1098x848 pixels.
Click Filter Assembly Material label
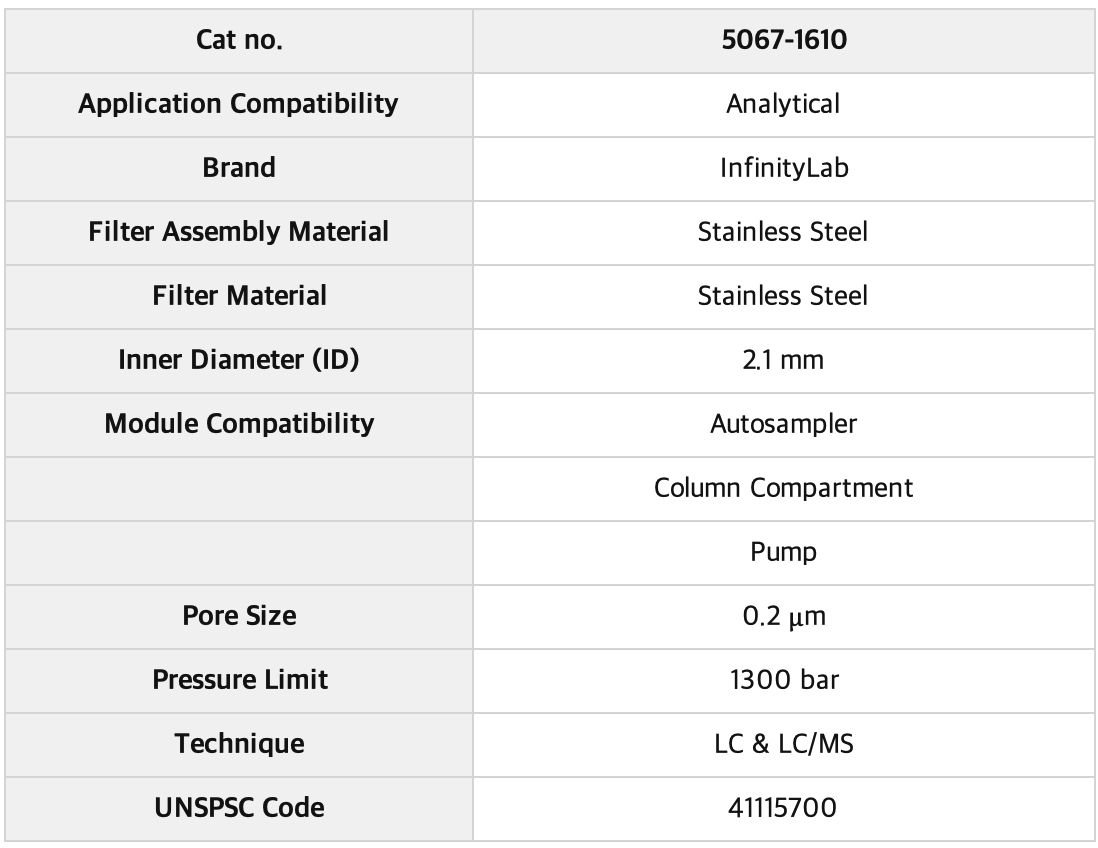pos(238,232)
